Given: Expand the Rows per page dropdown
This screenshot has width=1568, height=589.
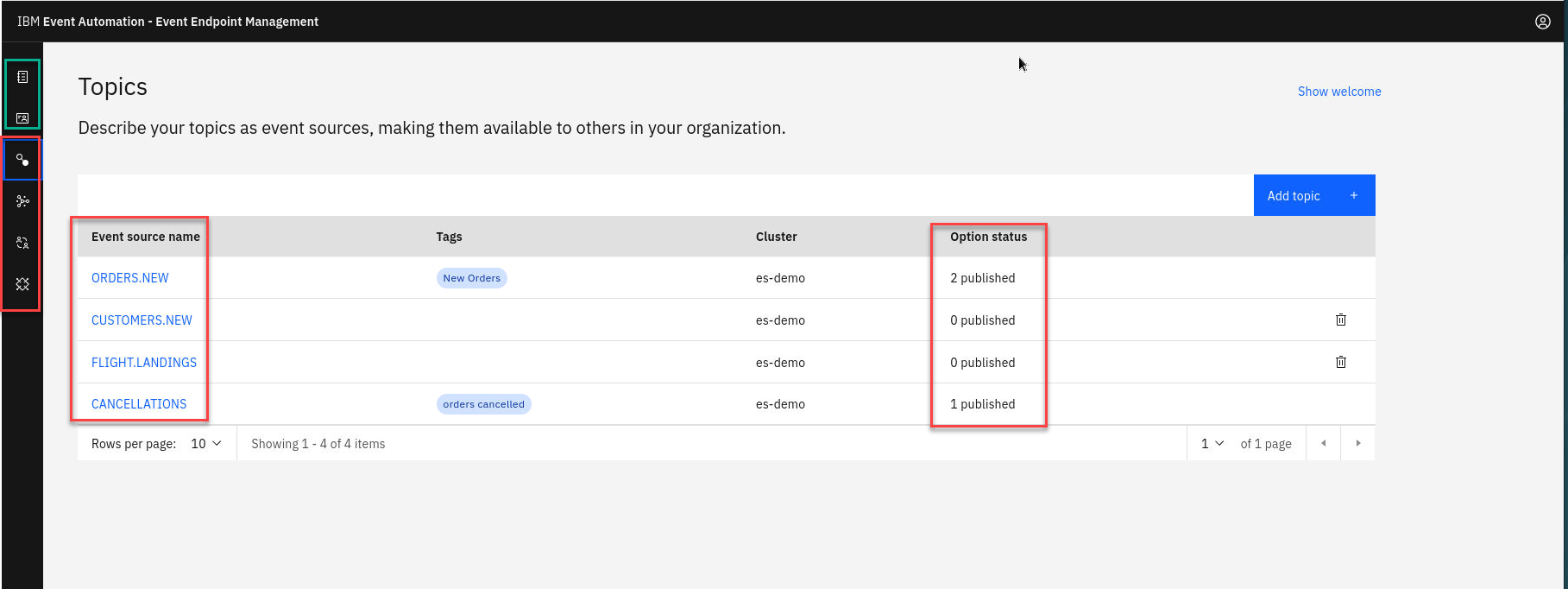Looking at the screenshot, I should tap(206, 444).
